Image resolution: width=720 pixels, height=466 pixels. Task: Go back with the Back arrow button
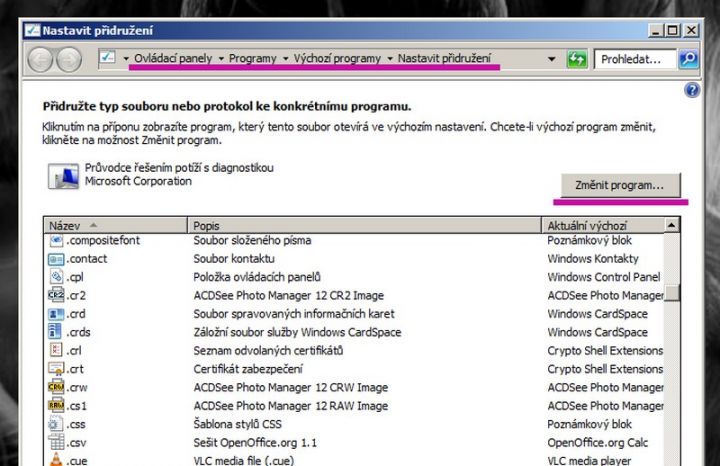coord(40,59)
